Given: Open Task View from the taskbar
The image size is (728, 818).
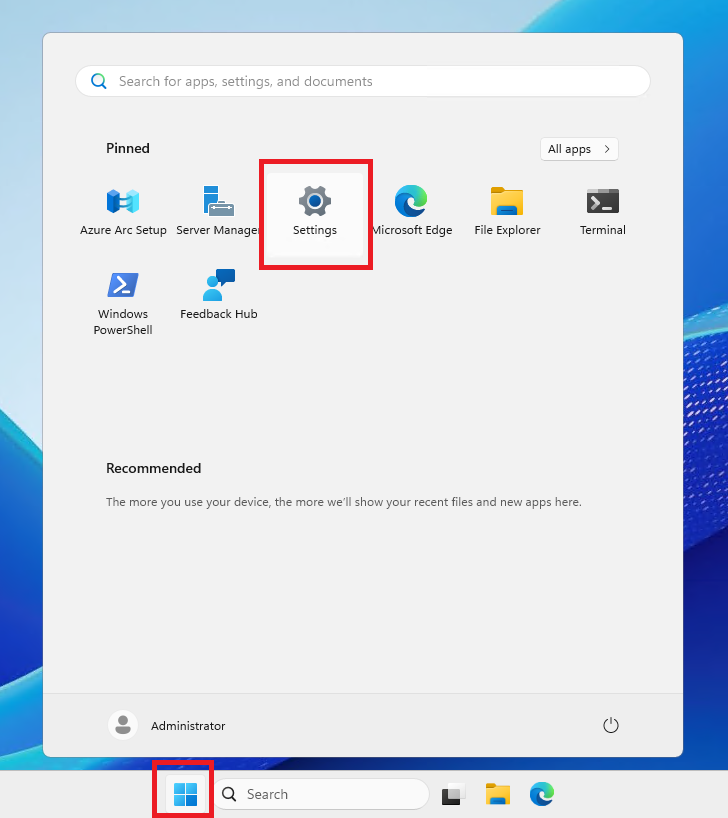Looking at the screenshot, I should (453, 794).
